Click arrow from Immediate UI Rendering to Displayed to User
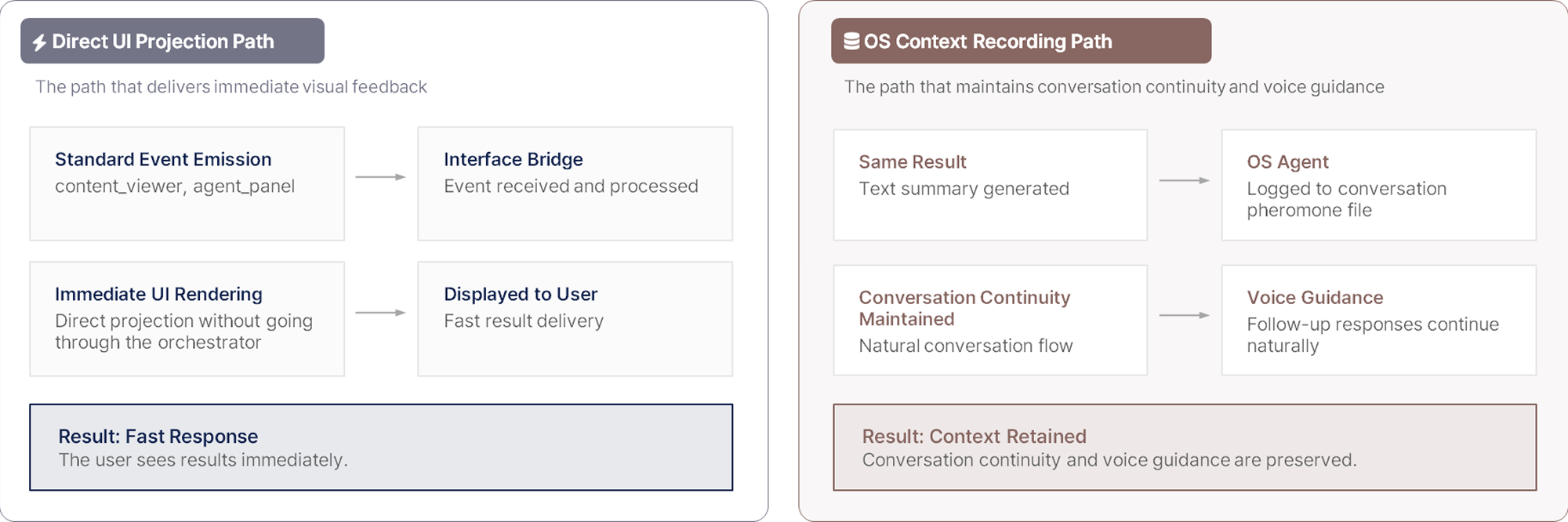The width and height of the screenshot is (1568, 522). (x=380, y=313)
